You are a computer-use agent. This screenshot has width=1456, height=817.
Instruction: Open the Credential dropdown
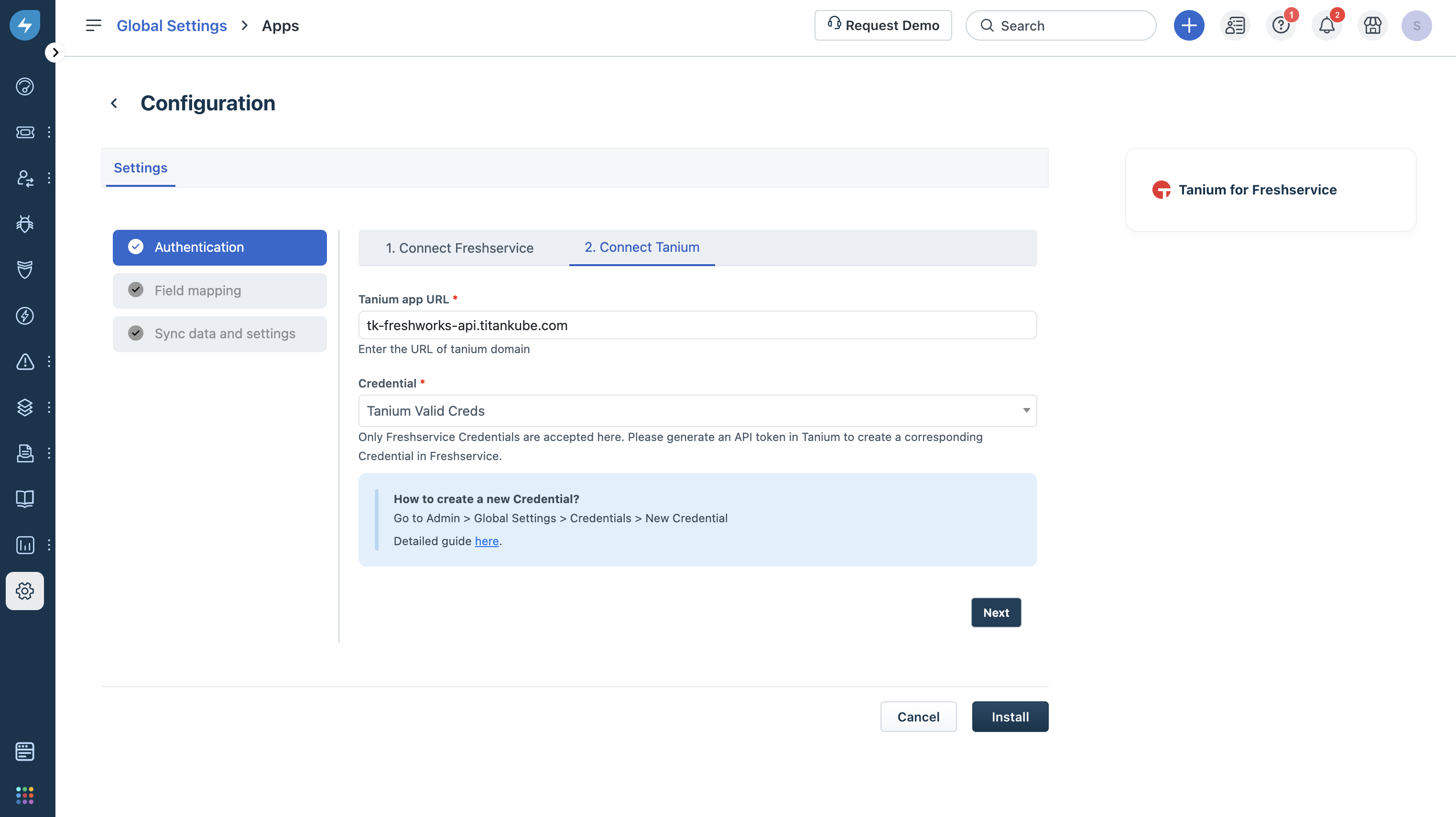click(x=697, y=411)
